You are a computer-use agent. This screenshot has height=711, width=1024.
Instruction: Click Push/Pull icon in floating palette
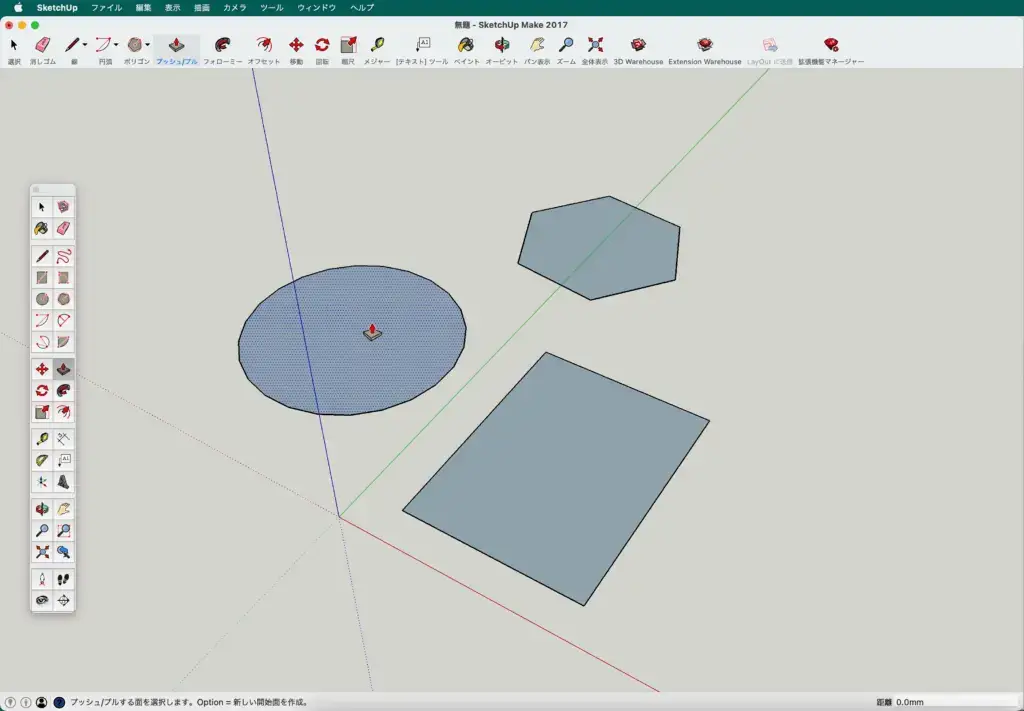[x=63, y=370]
